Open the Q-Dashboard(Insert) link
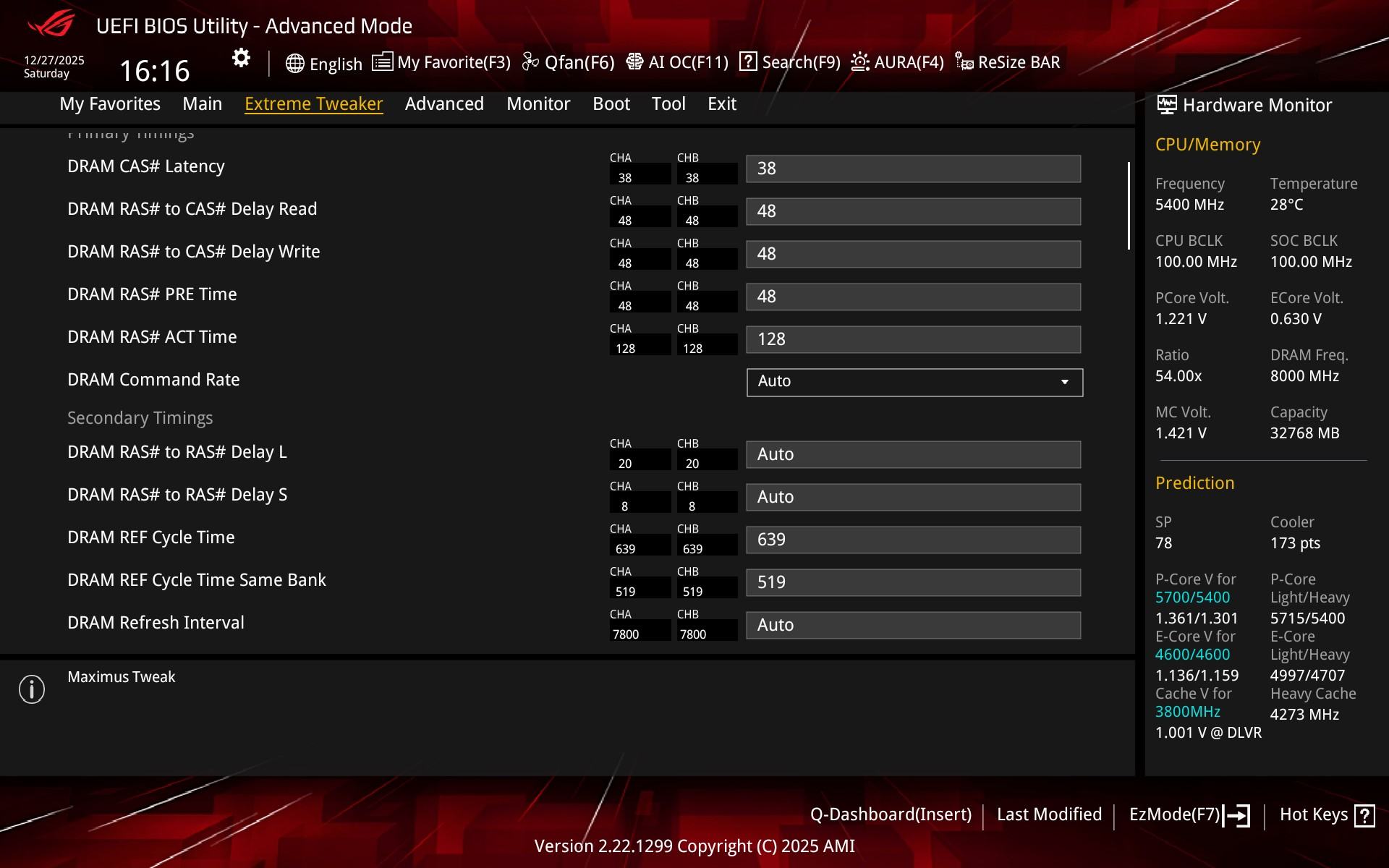 coord(891,814)
